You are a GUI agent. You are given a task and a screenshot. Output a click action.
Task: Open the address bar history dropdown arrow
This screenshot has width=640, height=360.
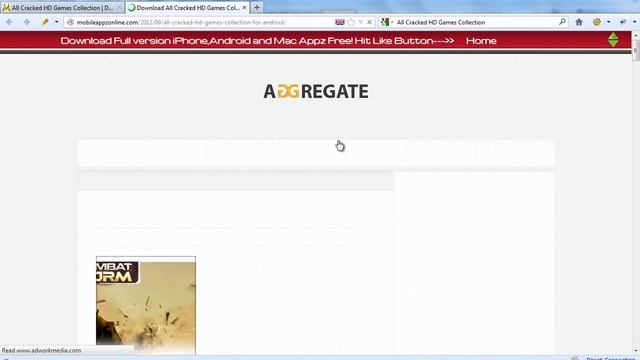click(x=360, y=22)
